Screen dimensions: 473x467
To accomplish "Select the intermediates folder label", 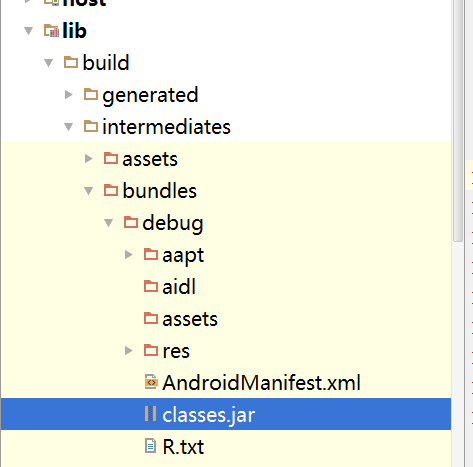I will pyautogui.click(x=166, y=127).
